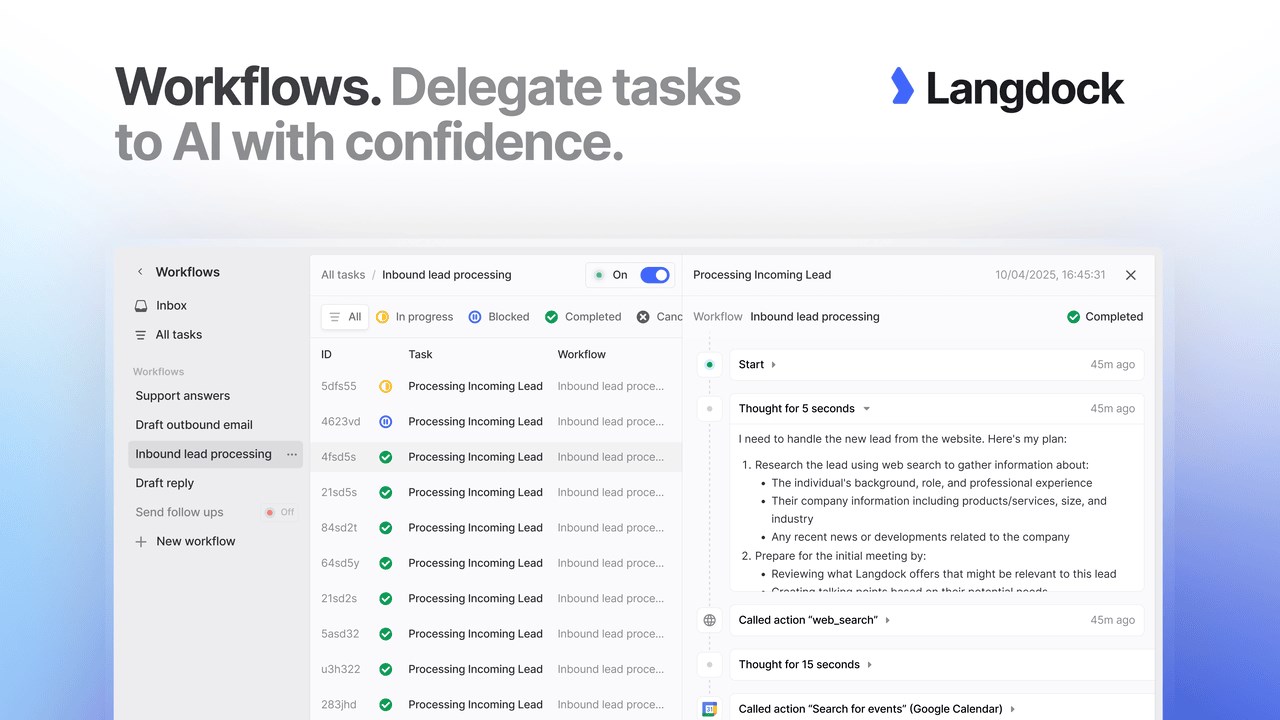Image resolution: width=1280 pixels, height=720 pixels.
Task: Open the Draft reply workflow
Action: [165, 483]
